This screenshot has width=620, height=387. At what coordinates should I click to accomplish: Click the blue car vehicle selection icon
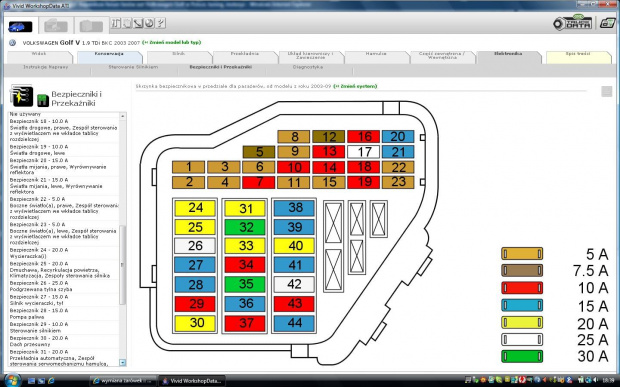[20, 26]
